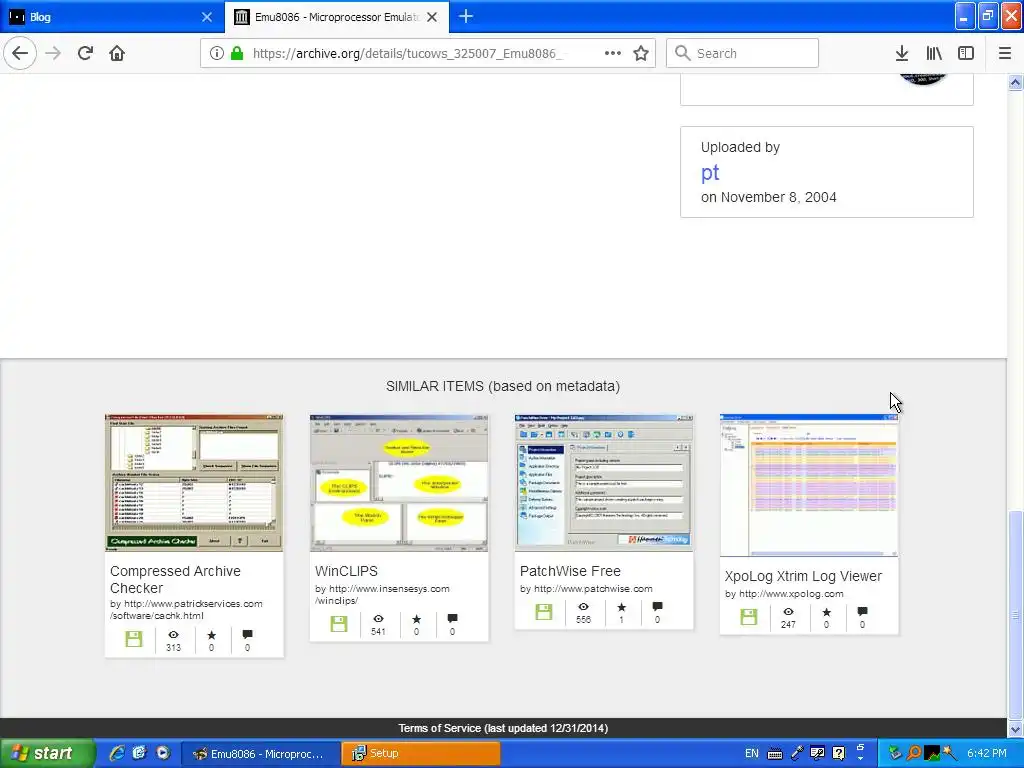Click the taskbar clock 6:42 PM
The image size is (1024, 768).
(987, 753)
